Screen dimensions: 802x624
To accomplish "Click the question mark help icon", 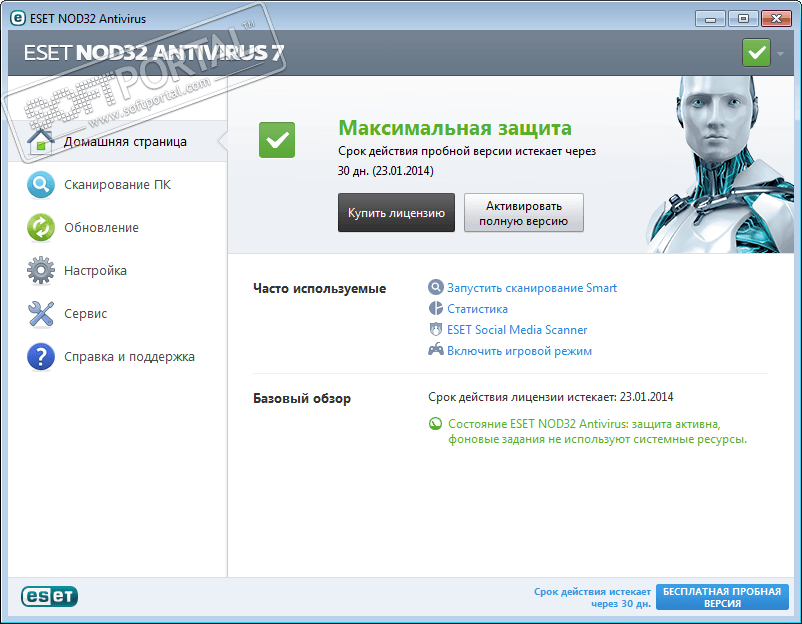I will [41, 356].
